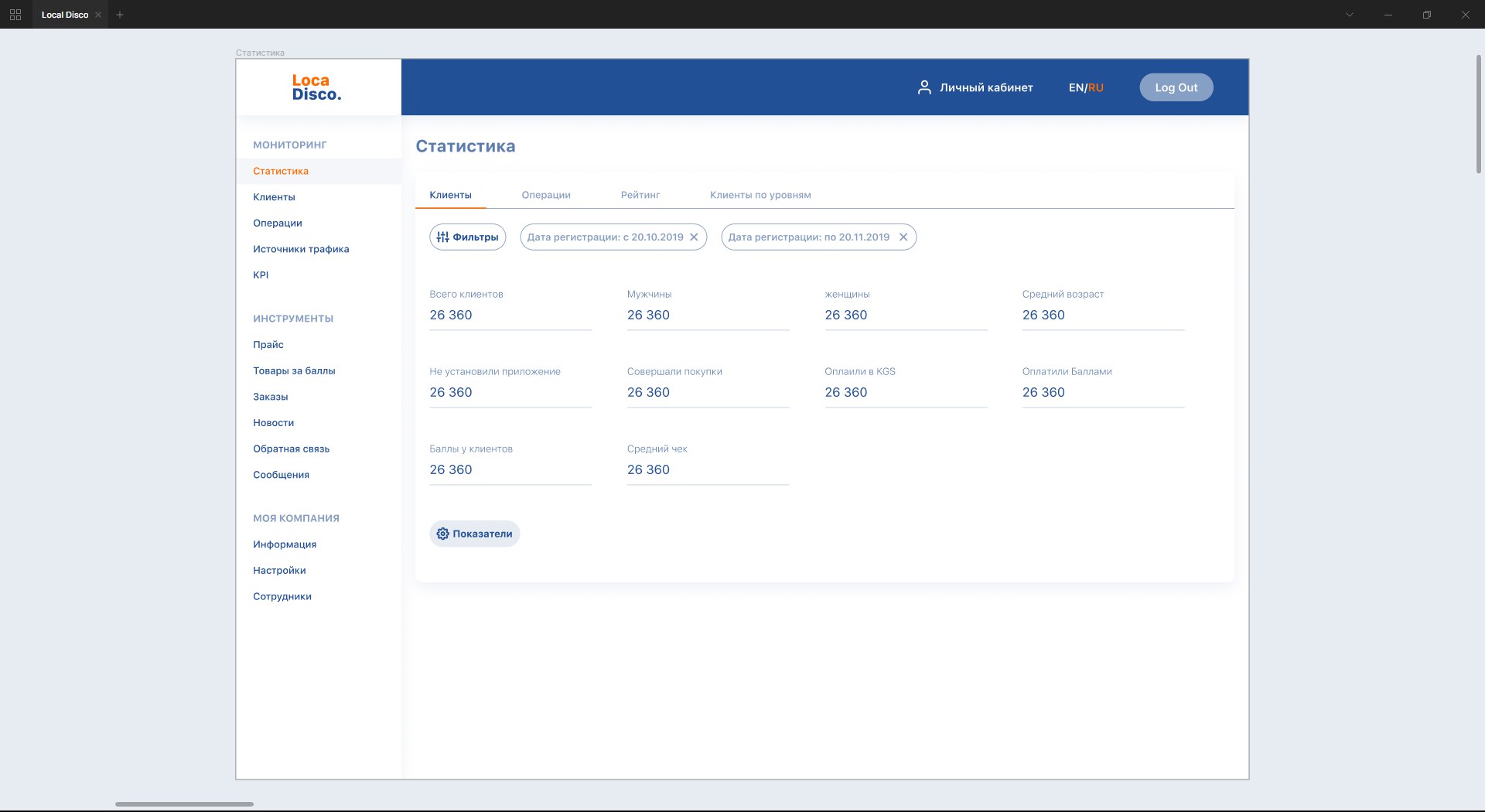The width and height of the screenshot is (1485, 812).
Task: Click the Loca Disco logo
Action: (x=316, y=87)
